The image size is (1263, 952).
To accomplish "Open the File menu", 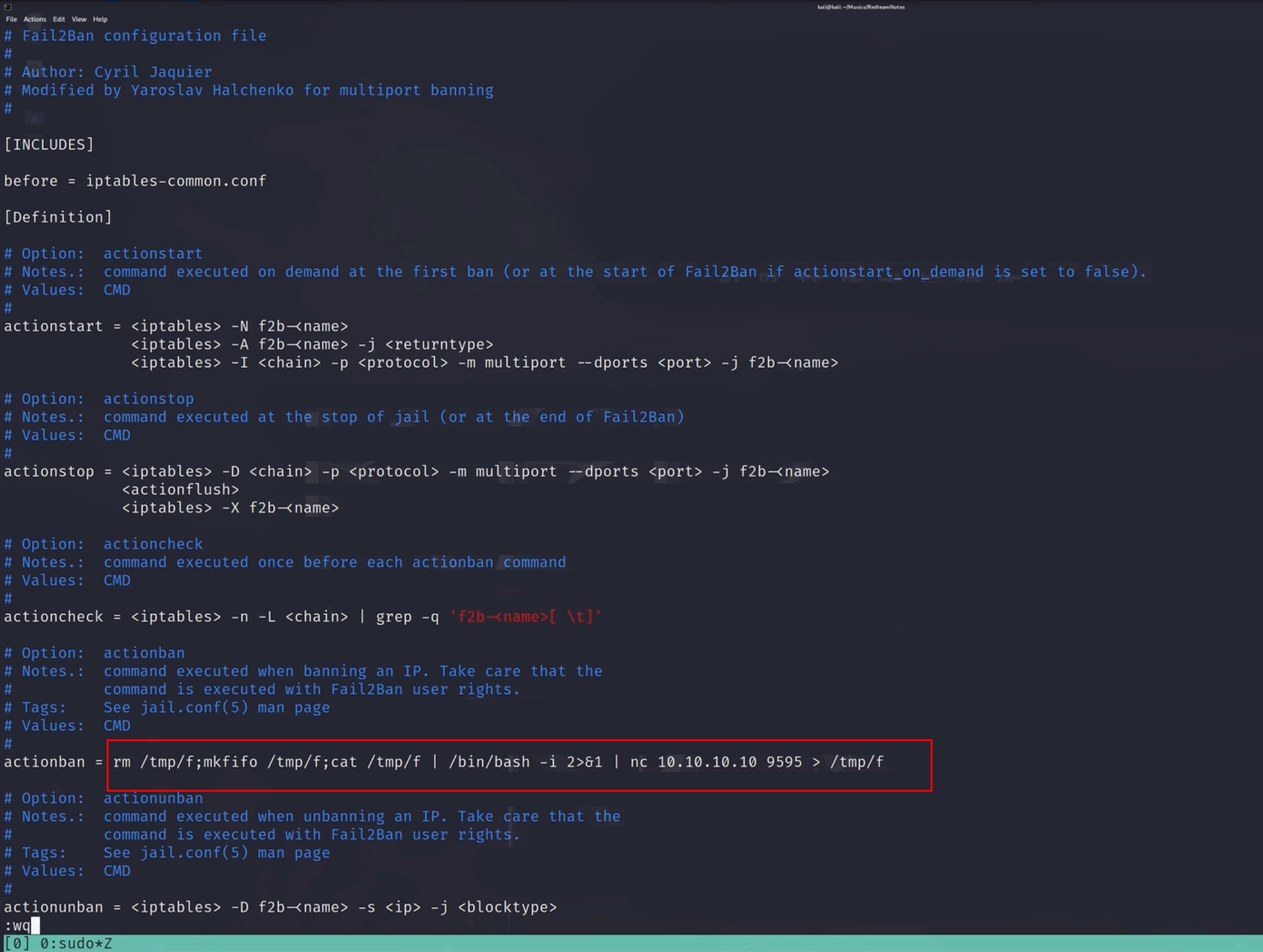I will click(10, 19).
